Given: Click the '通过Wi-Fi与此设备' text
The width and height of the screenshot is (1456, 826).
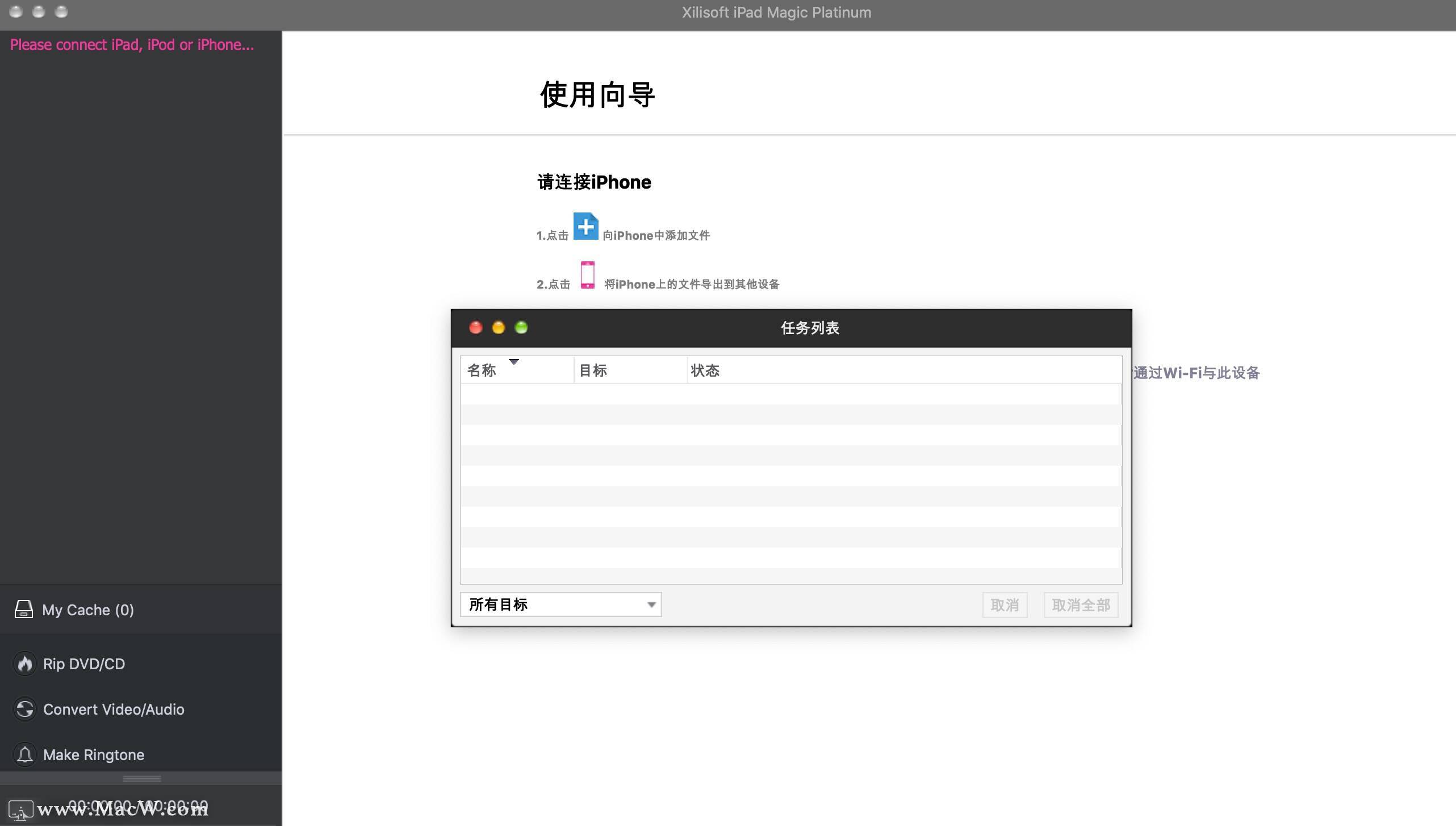Looking at the screenshot, I should pyautogui.click(x=1196, y=373).
